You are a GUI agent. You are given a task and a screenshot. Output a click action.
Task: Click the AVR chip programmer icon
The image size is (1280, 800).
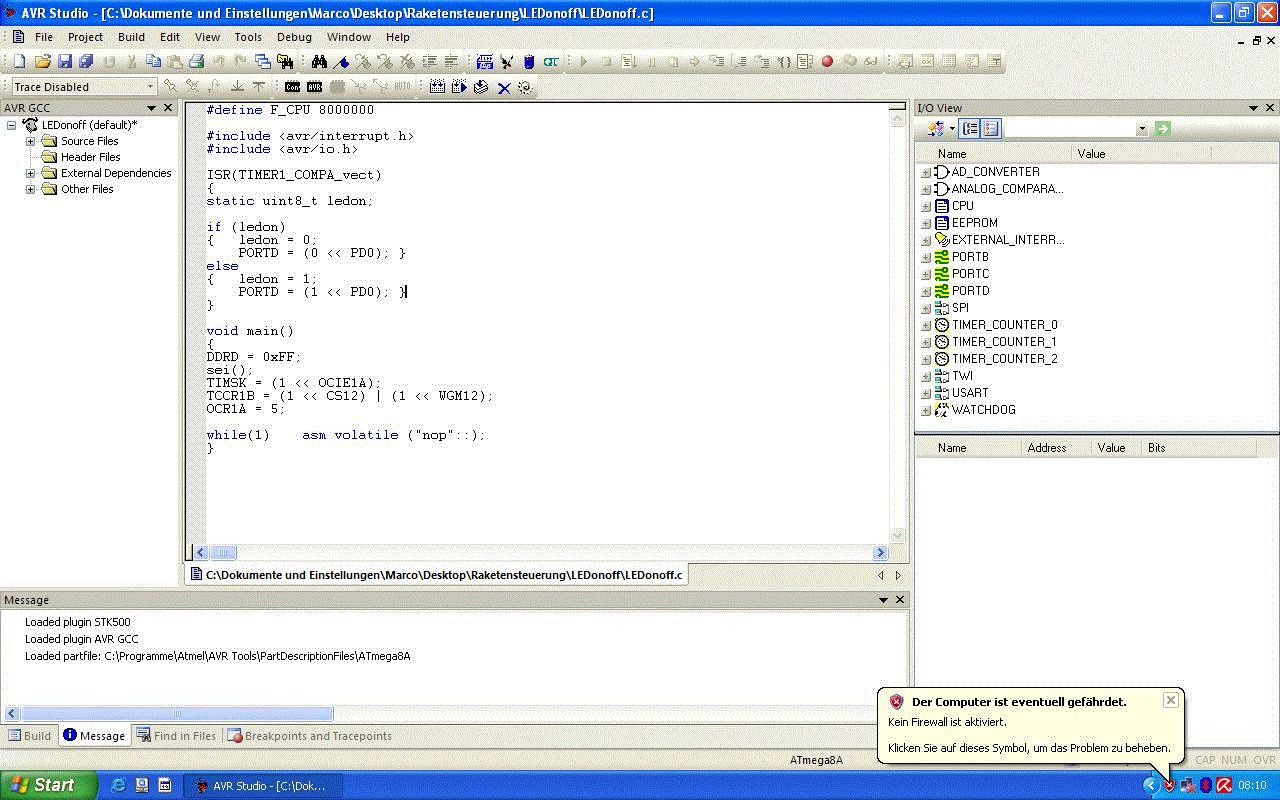(x=314, y=88)
